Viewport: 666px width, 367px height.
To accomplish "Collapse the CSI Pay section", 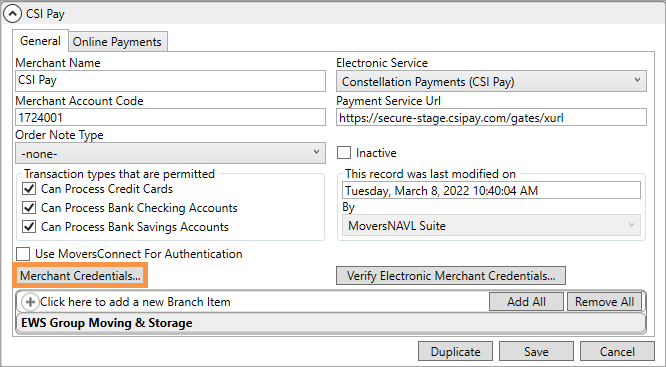I will 12,14.
